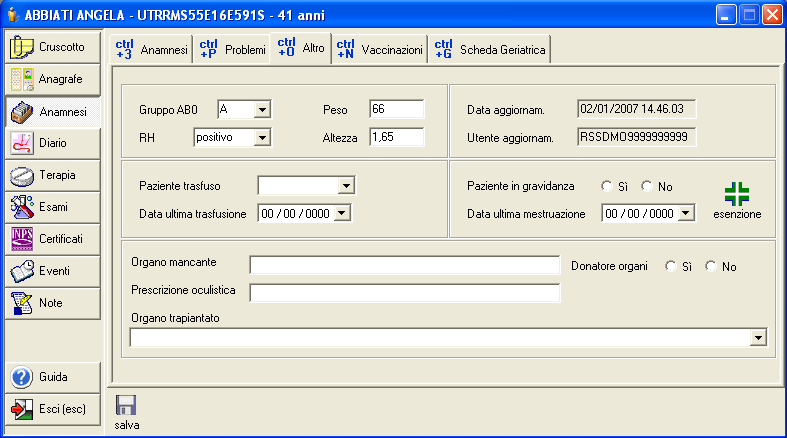The height and width of the screenshot is (438, 787).
Task: Click the Esci (esc) button
Action: (x=52, y=409)
